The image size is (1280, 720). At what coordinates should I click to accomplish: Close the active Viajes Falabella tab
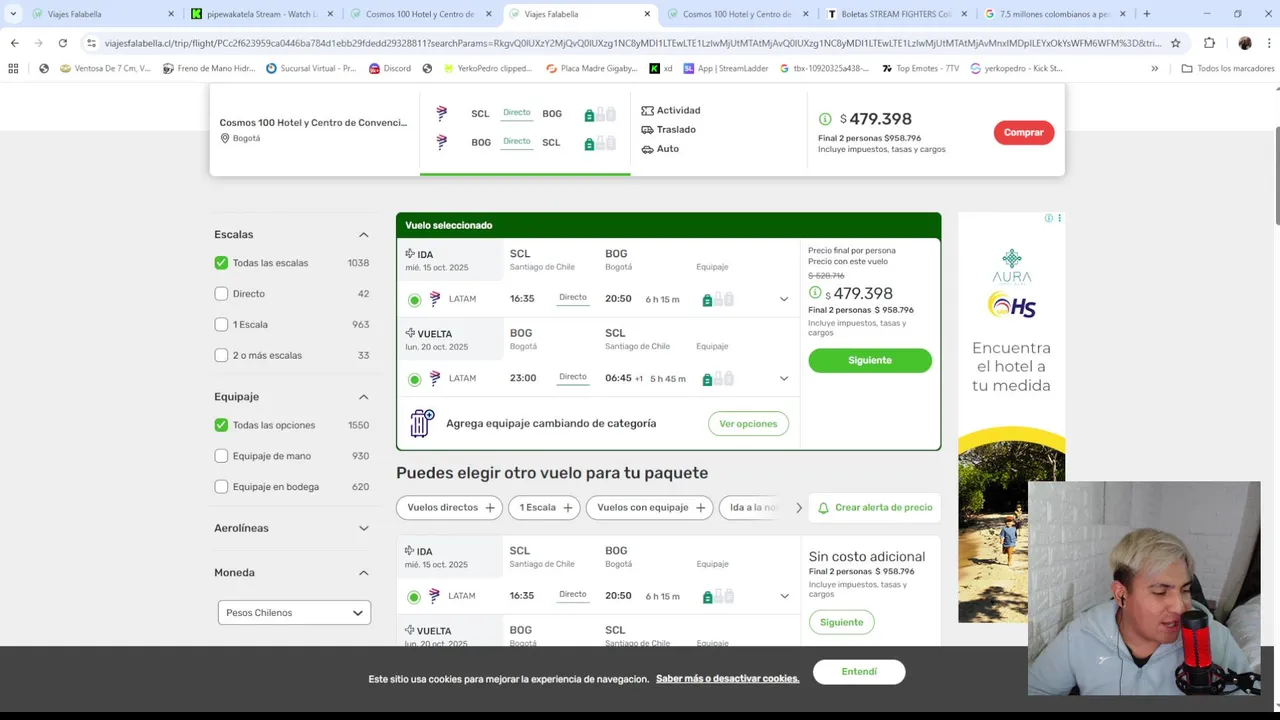[x=647, y=14]
